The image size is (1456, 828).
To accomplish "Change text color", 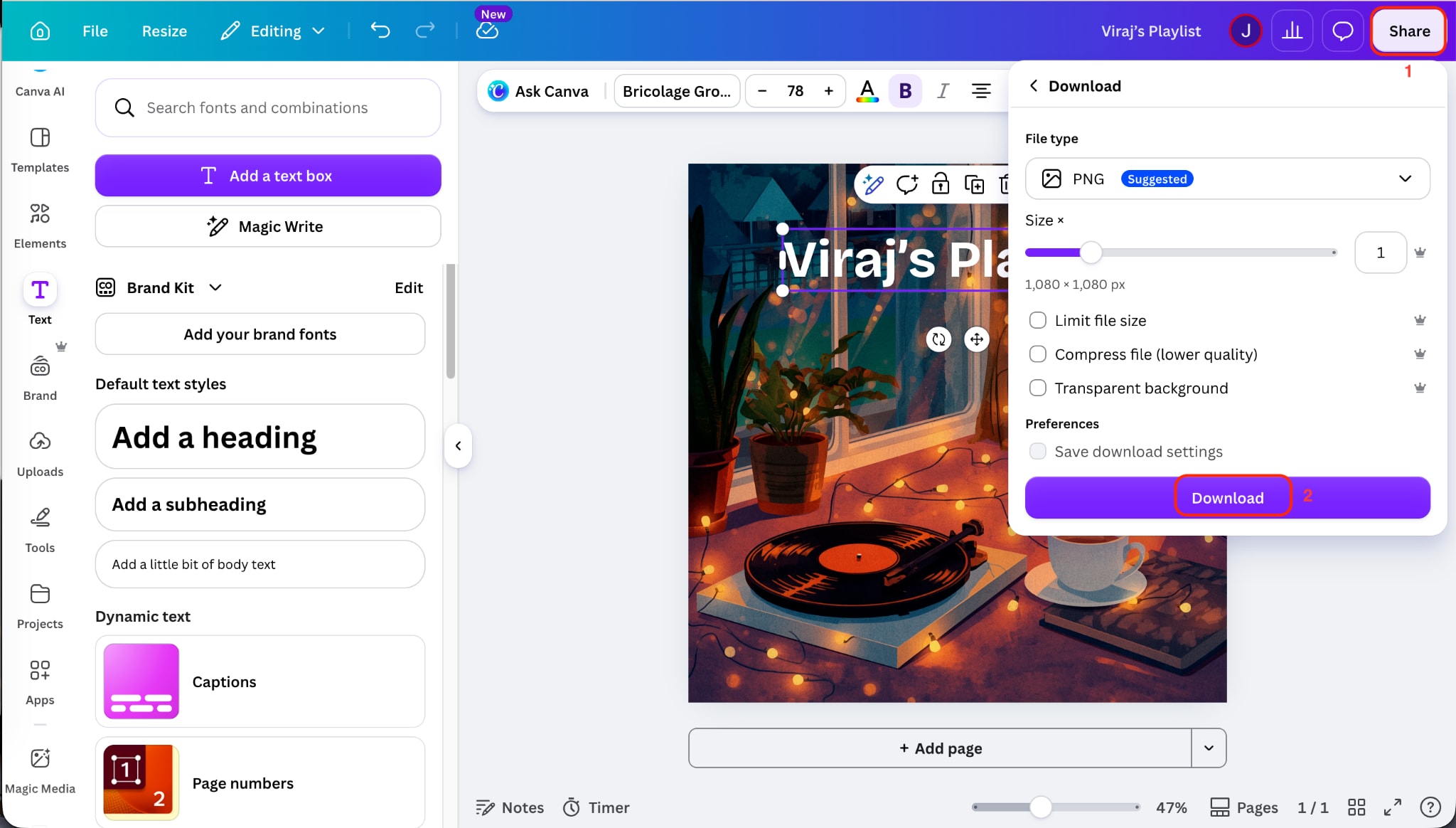I will (867, 91).
